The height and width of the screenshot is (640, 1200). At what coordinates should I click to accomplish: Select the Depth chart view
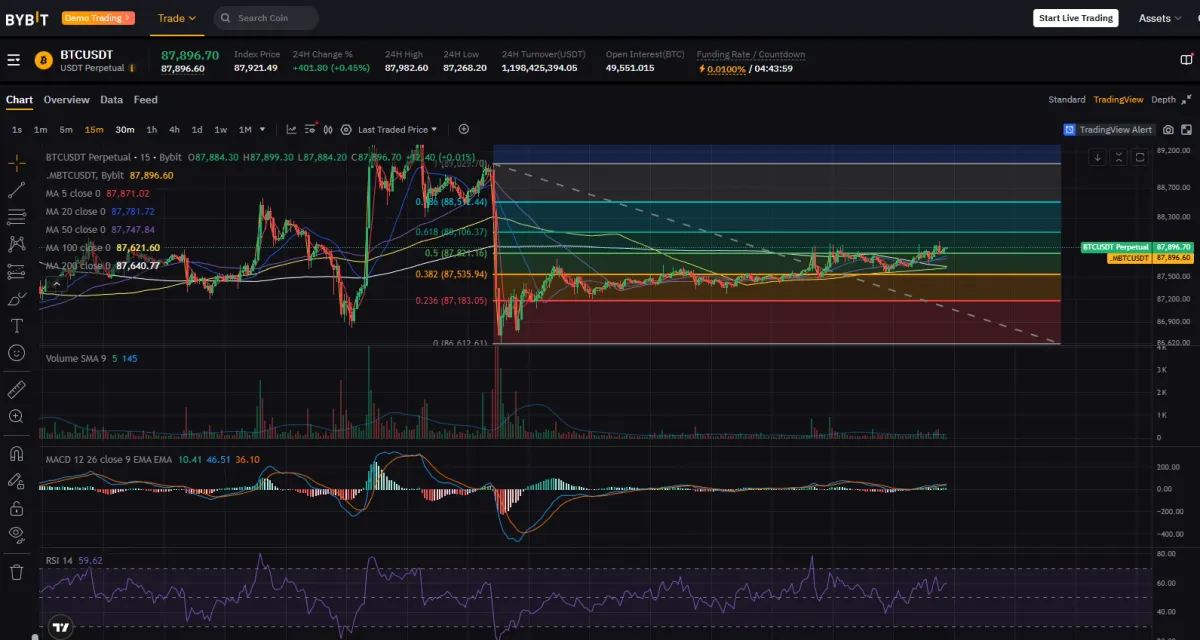pyautogui.click(x=1163, y=100)
